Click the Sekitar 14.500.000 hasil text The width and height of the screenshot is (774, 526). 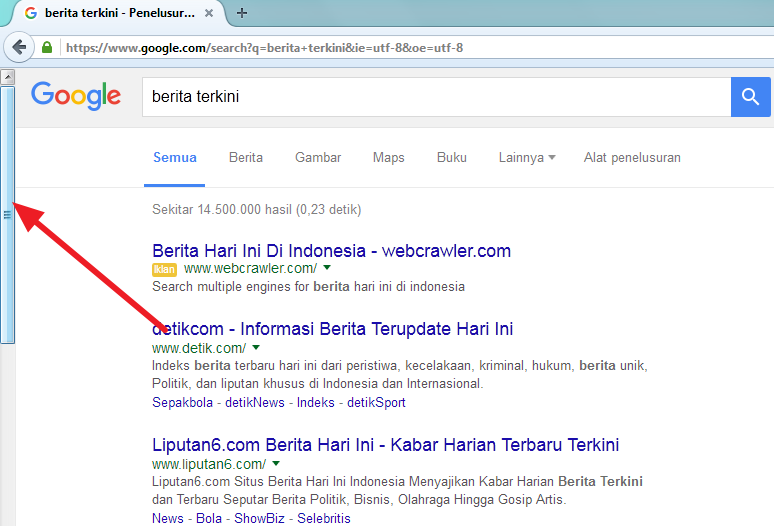257,210
